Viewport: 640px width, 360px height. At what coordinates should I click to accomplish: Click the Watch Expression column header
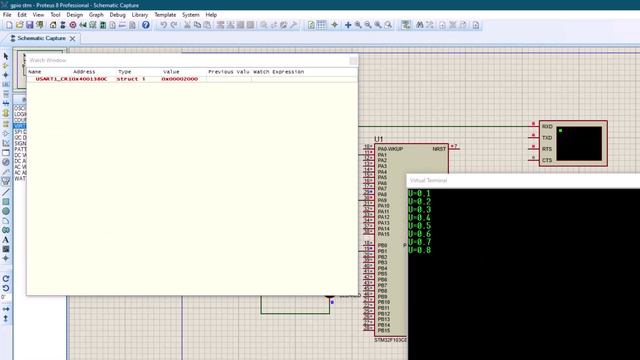[x=279, y=71]
